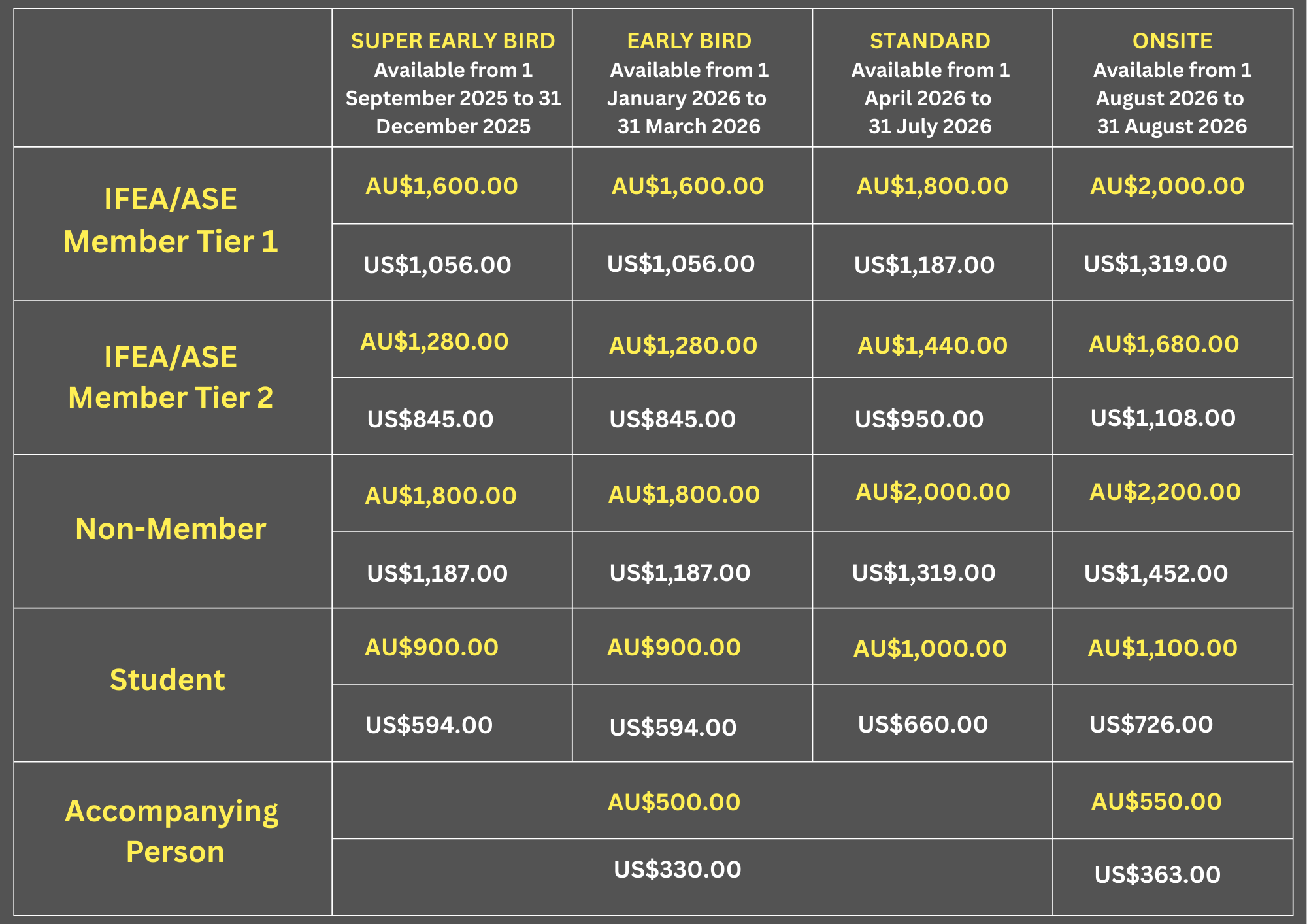The height and width of the screenshot is (924, 1307).
Task: Click Accompanying Person Onsite price AU$550.00
Action: pyautogui.click(x=1156, y=801)
